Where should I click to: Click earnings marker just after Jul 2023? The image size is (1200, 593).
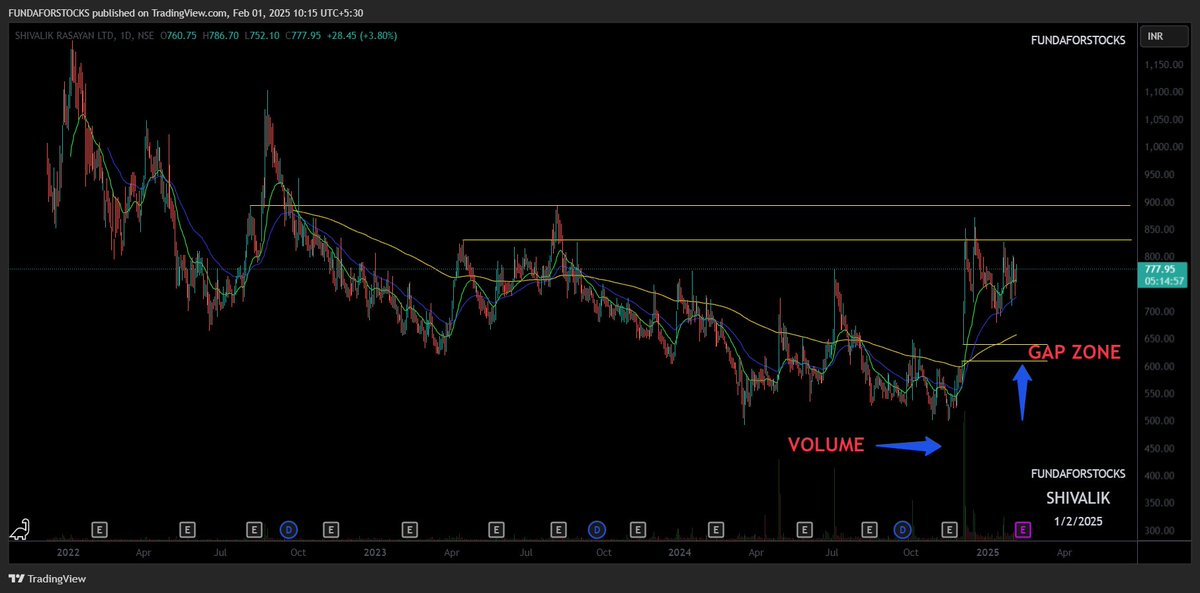click(x=559, y=528)
